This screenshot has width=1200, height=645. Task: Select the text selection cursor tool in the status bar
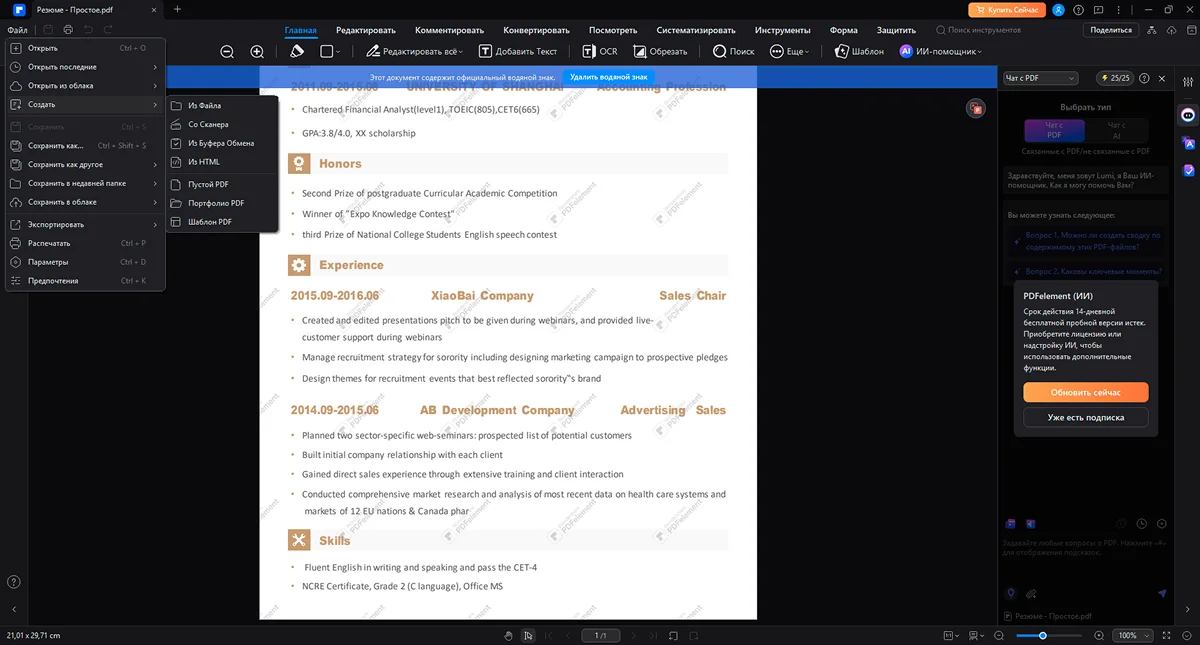tap(527, 635)
